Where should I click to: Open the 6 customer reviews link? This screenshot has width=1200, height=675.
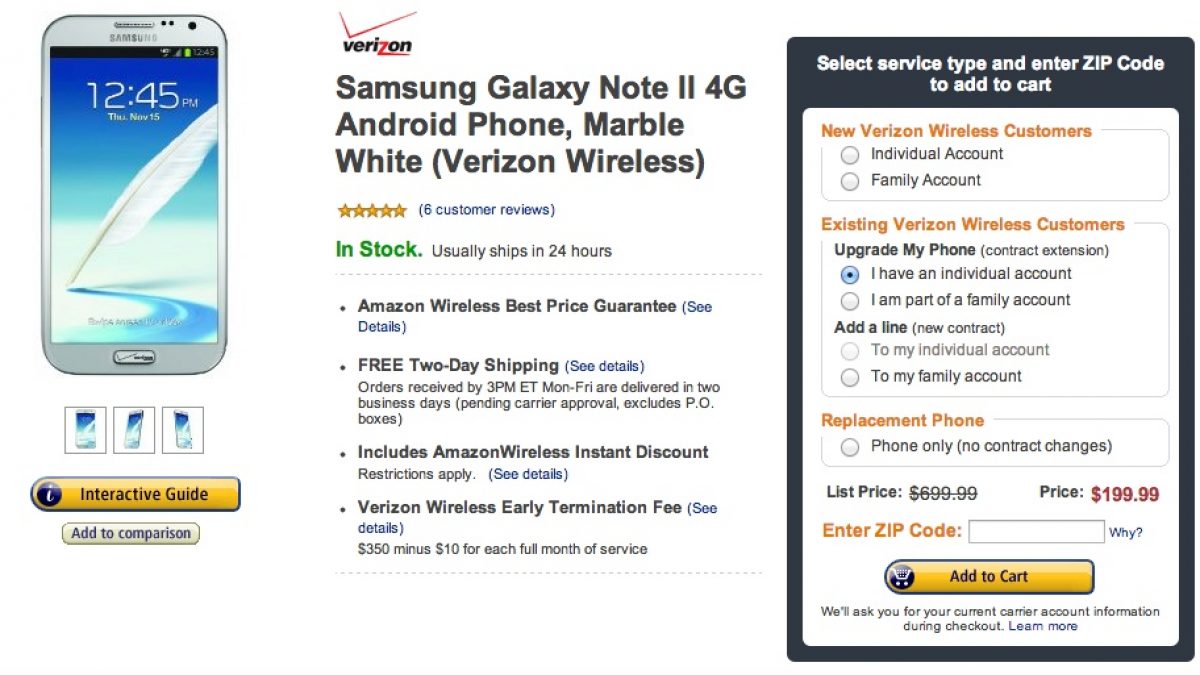[486, 210]
